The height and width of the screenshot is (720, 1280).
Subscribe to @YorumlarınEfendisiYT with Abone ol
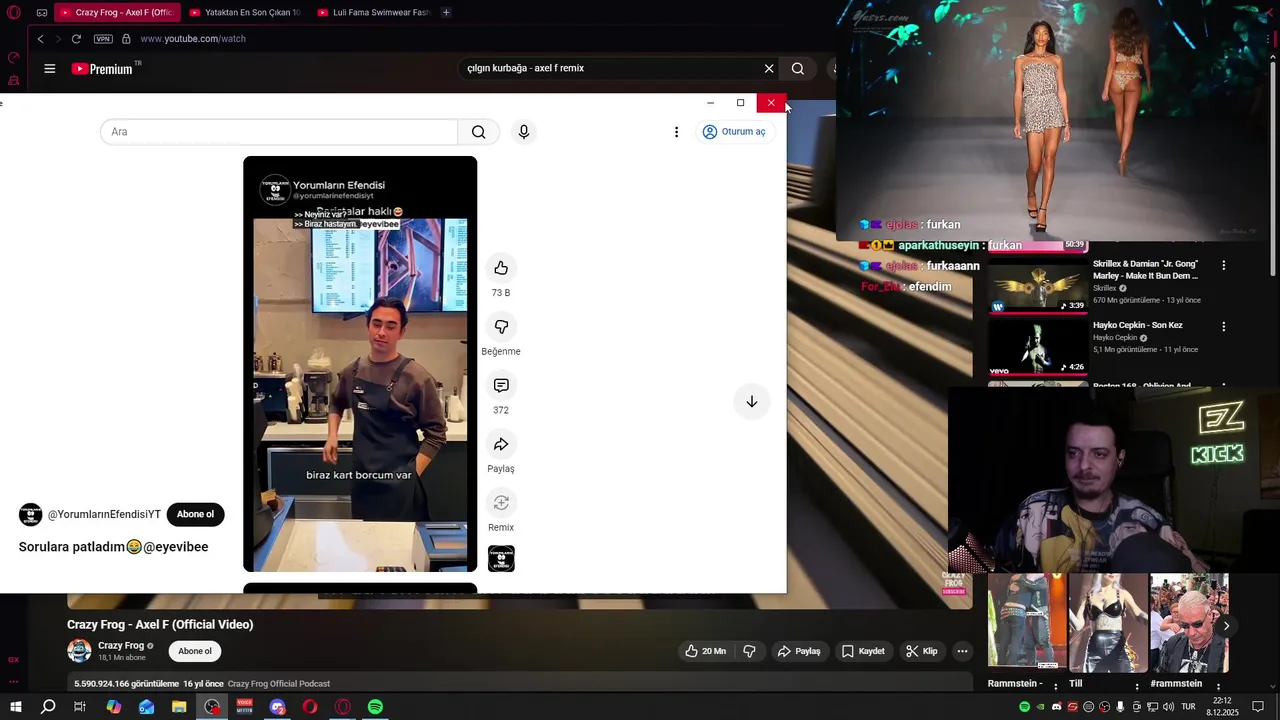(195, 515)
